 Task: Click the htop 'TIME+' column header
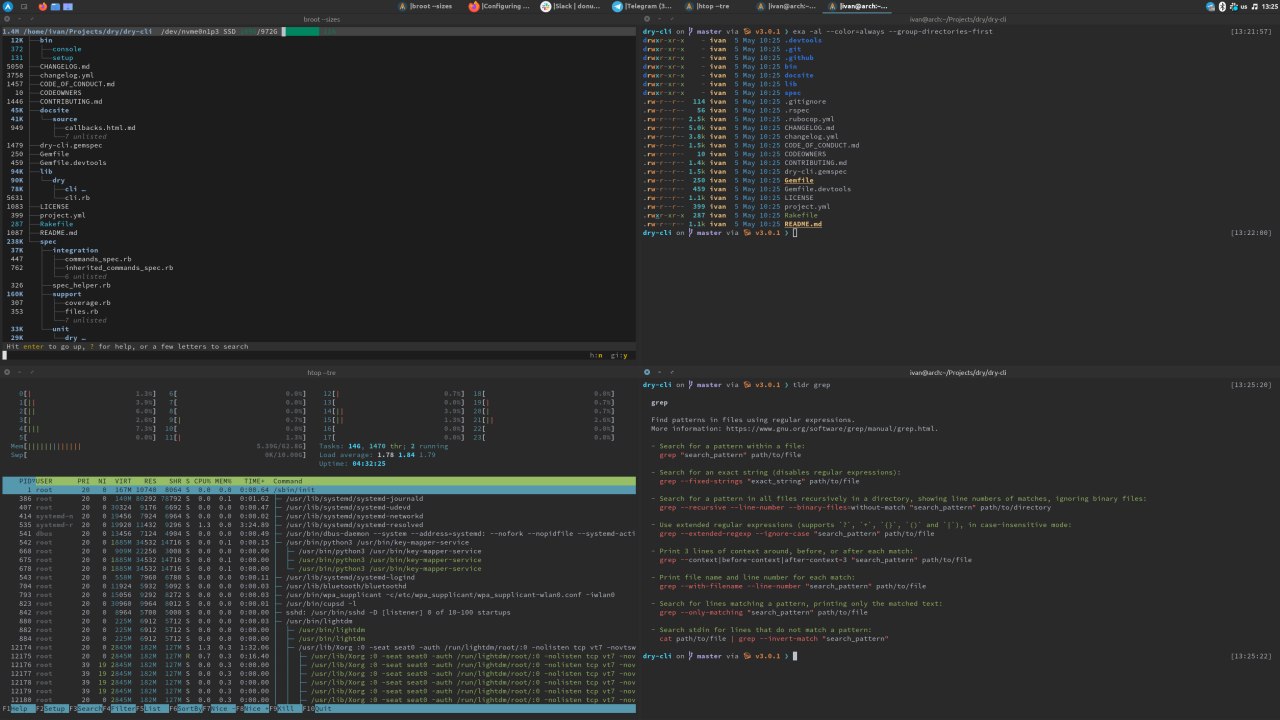[x=255, y=481]
